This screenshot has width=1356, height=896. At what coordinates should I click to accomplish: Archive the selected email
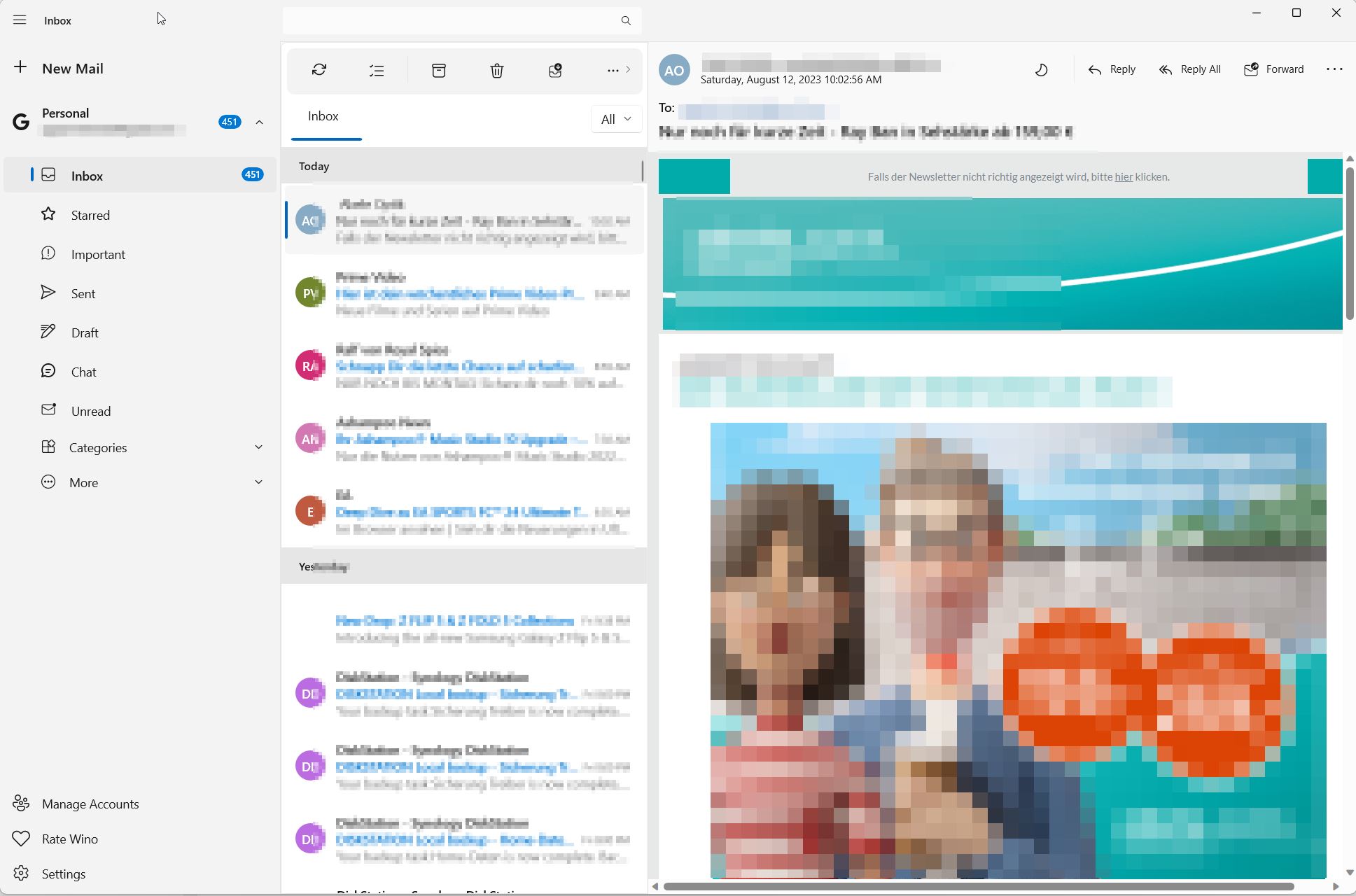point(439,70)
